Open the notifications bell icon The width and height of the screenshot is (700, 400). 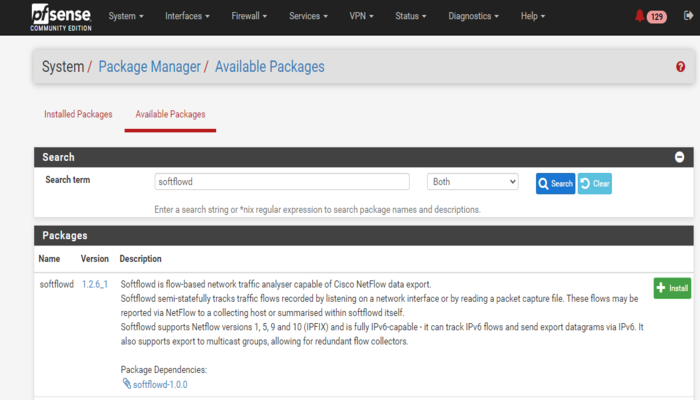[x=639, y=16]
